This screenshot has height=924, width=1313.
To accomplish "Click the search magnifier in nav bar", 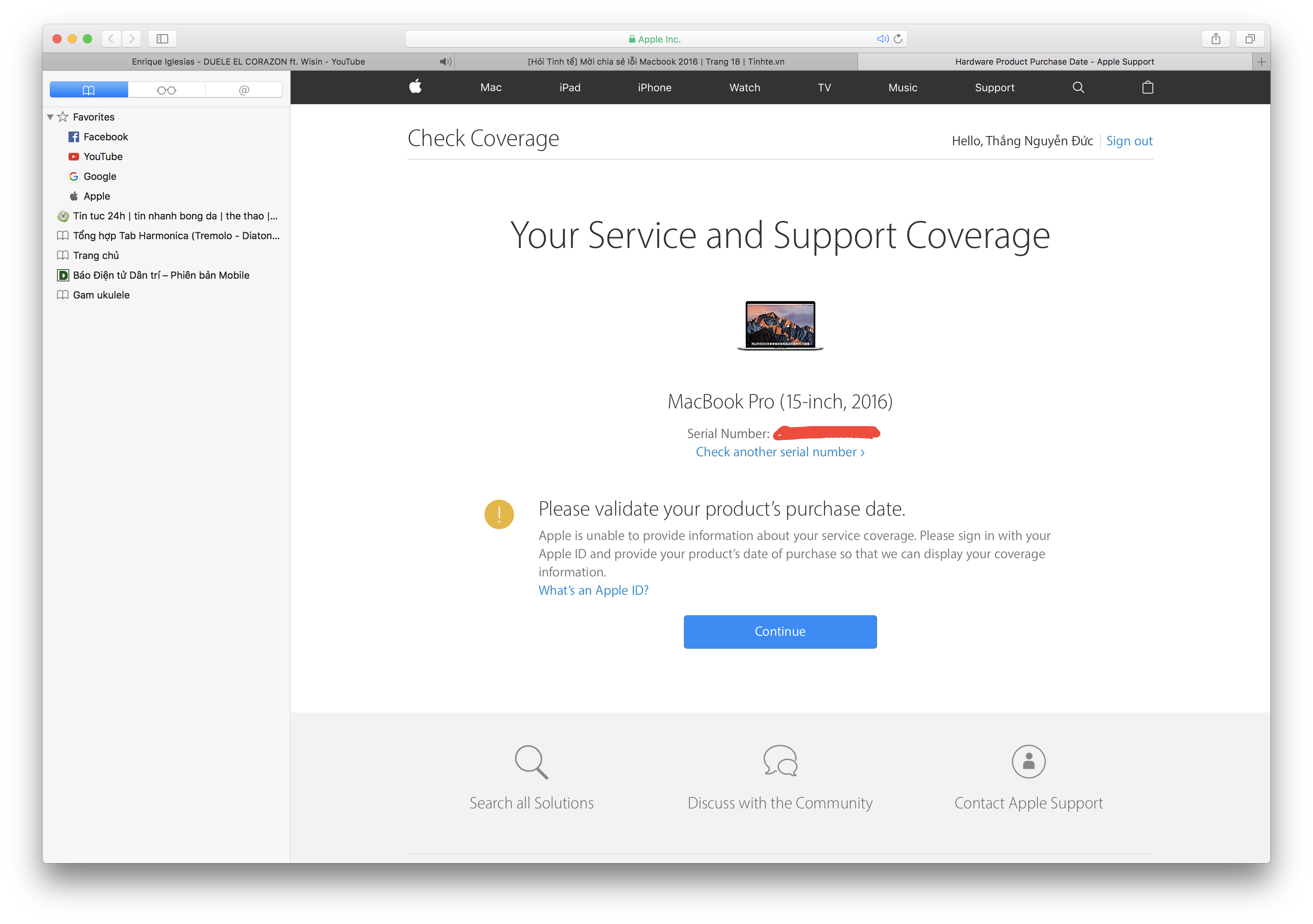I will click(1078, 87).
